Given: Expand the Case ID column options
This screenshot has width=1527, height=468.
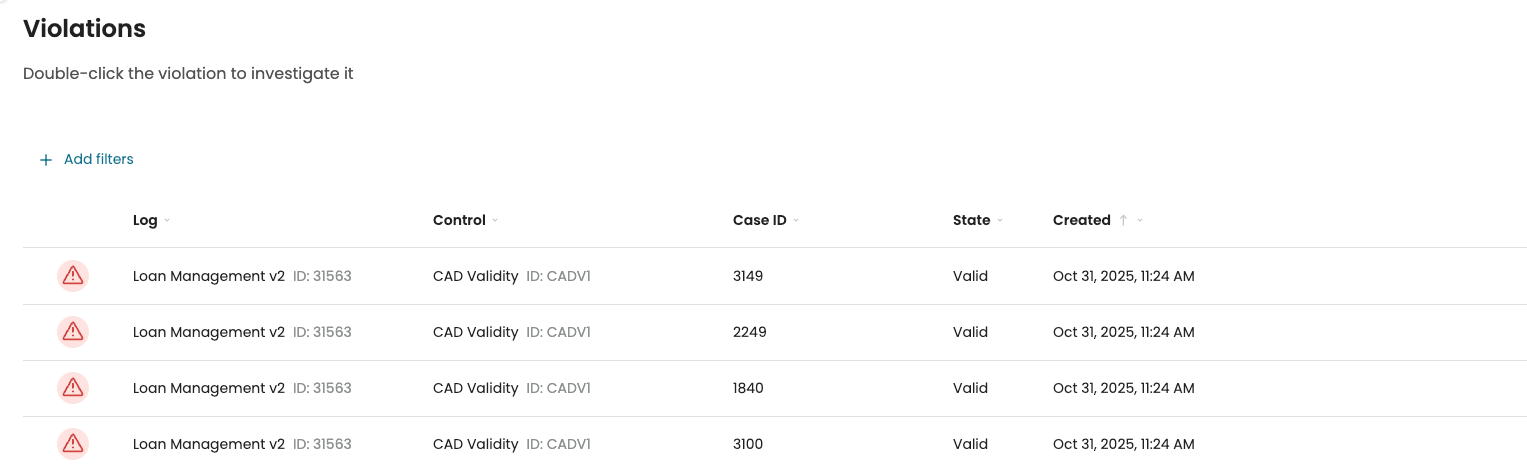Looking at the screenshot, I should (796, 221).
